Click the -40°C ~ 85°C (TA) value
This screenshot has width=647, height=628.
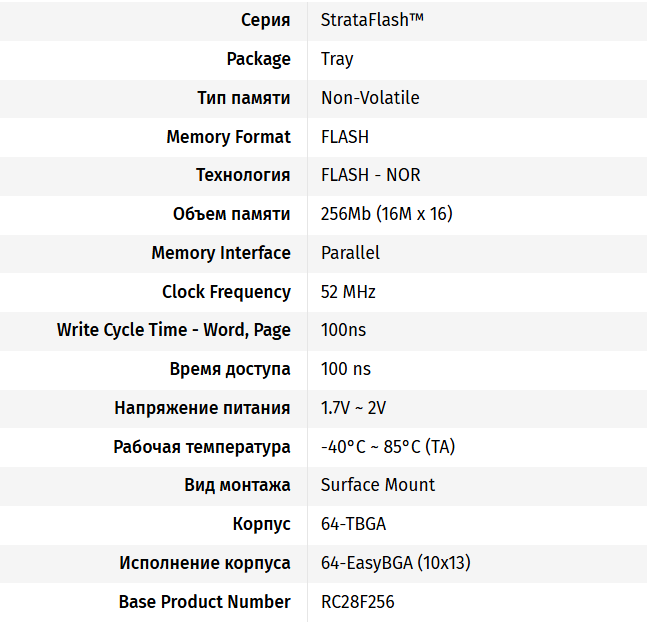[388, 447]
